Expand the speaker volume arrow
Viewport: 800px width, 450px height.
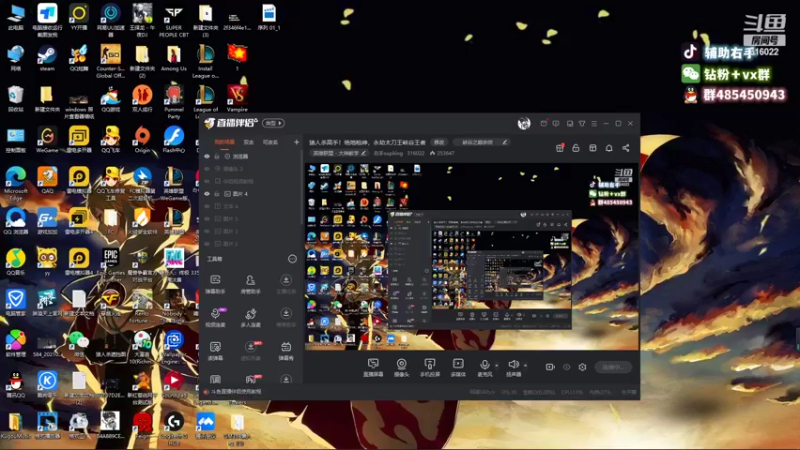(526, 365)
